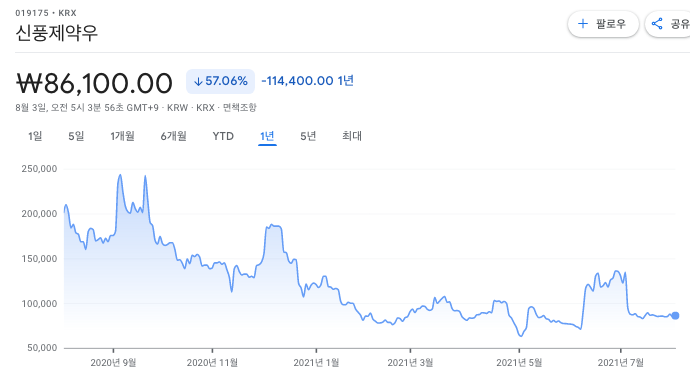Click the 2020년 11월 axis label

point(212,363)
